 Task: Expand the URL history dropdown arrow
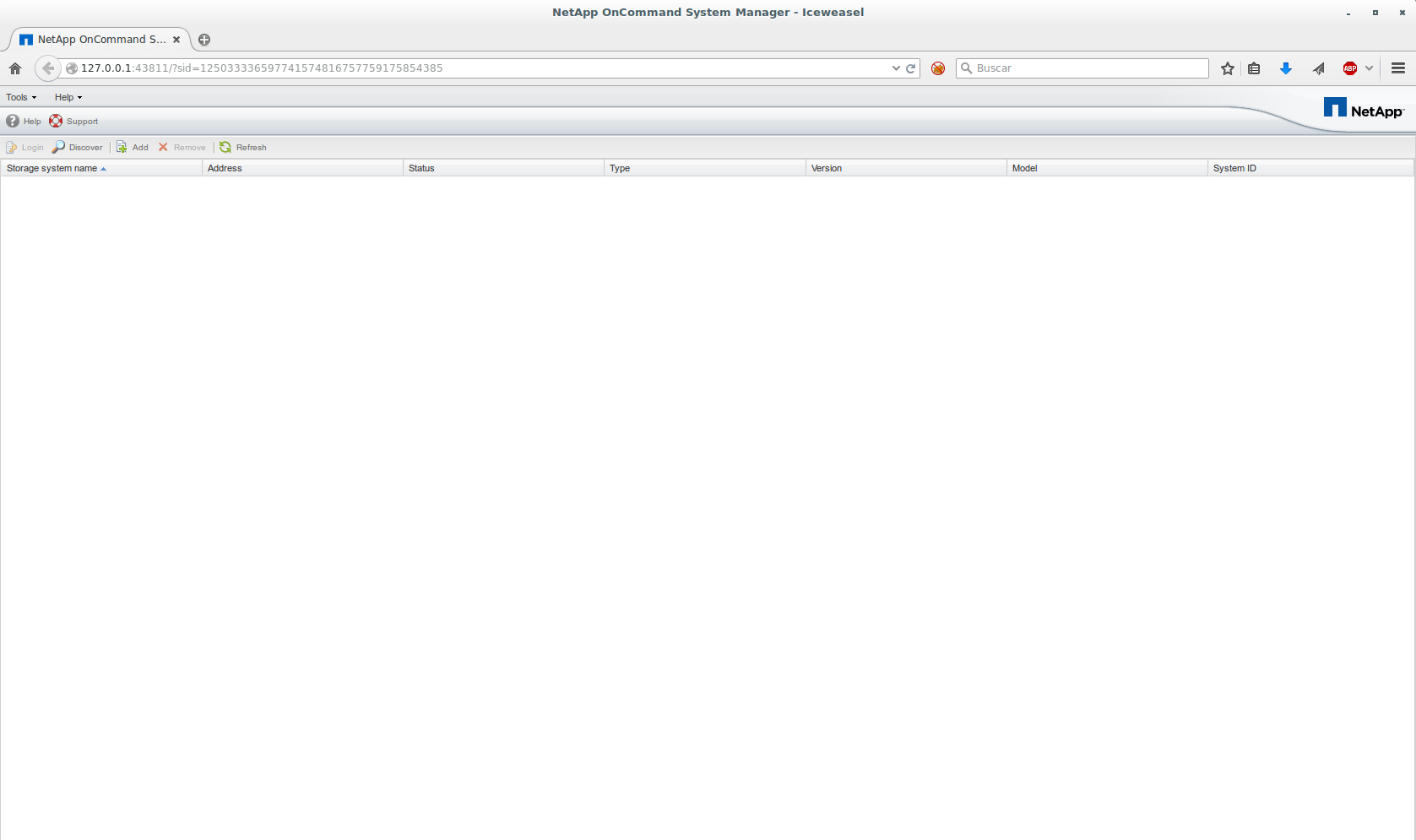pos(896,68)
